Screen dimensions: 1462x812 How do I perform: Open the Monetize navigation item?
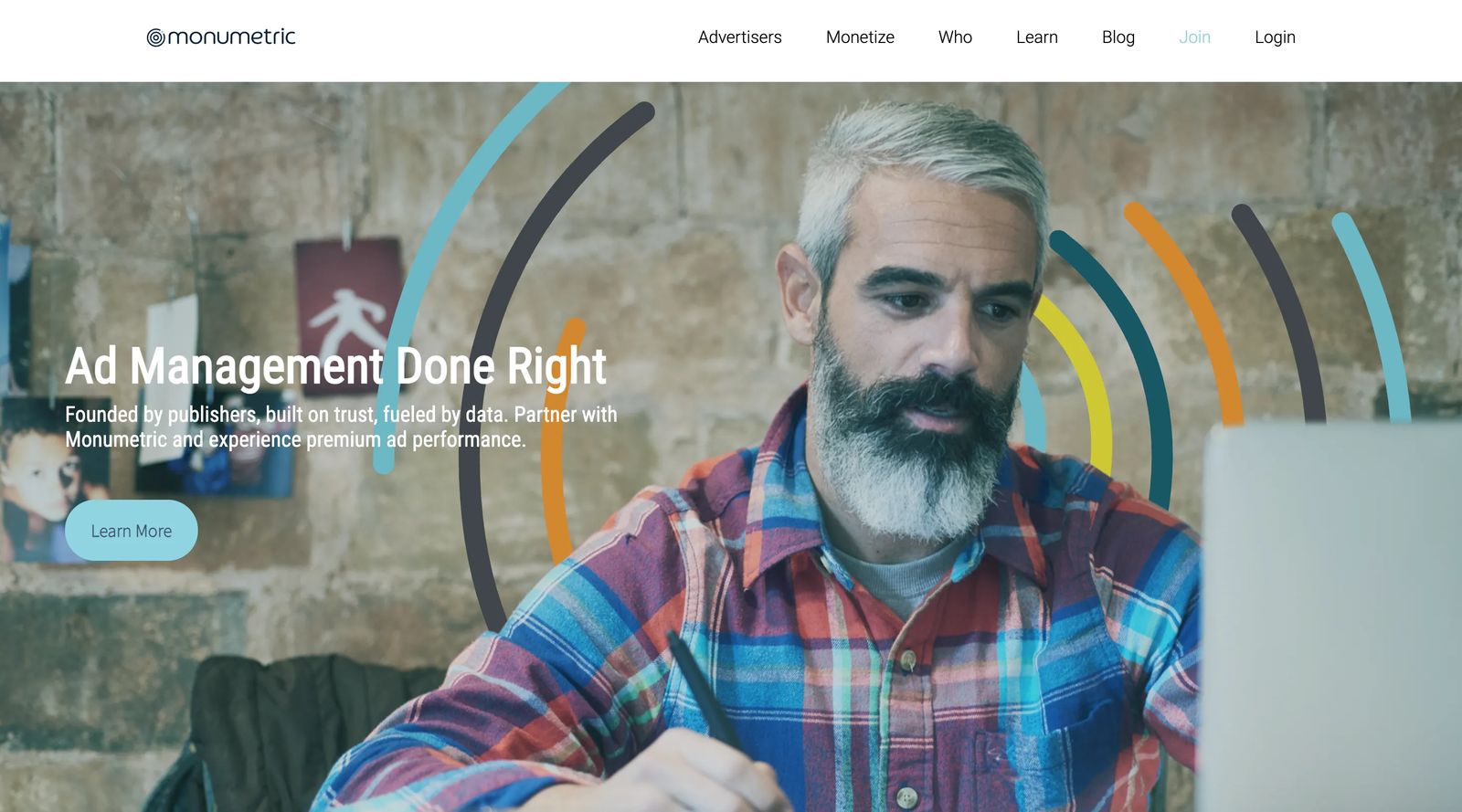click(860, 37)
